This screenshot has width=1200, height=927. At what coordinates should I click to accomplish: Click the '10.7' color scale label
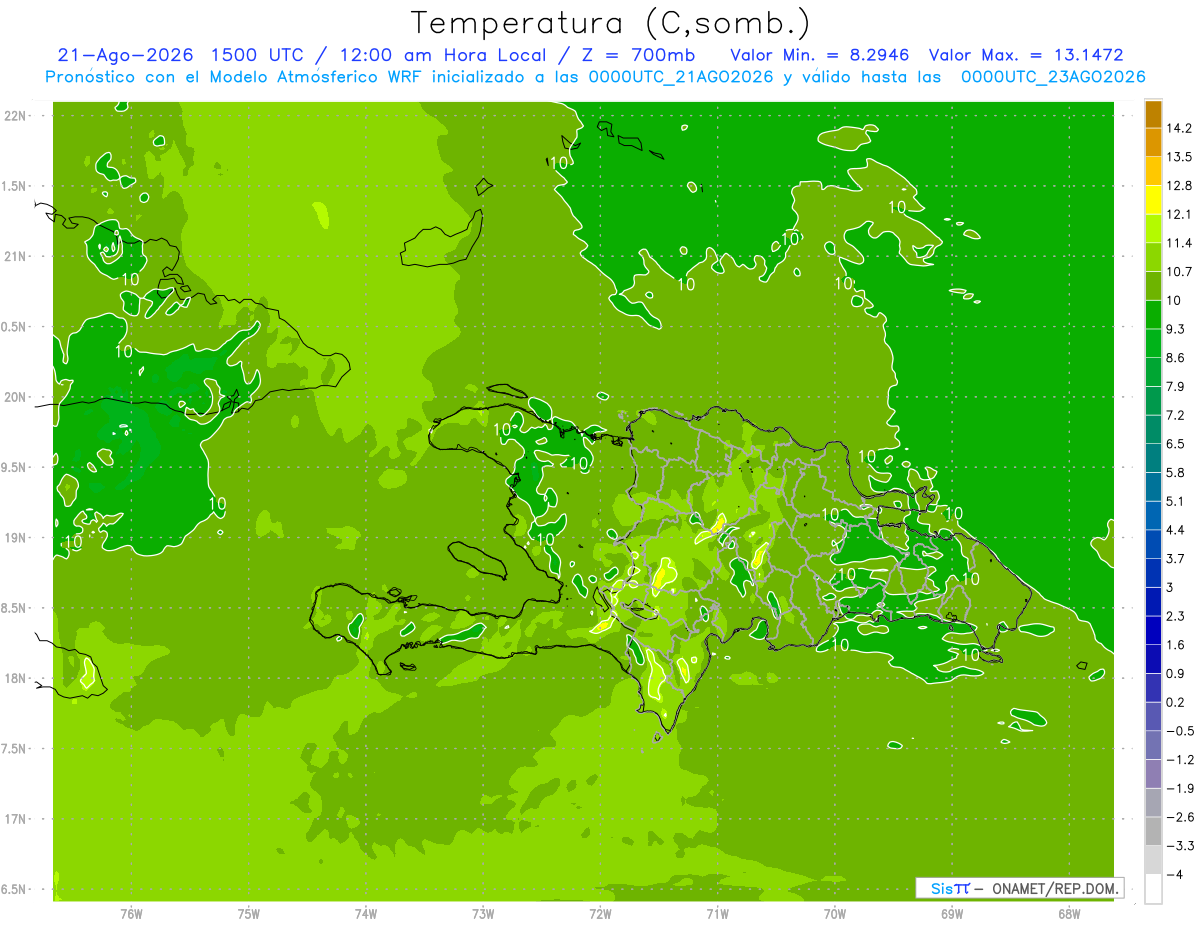(1179, 272)
